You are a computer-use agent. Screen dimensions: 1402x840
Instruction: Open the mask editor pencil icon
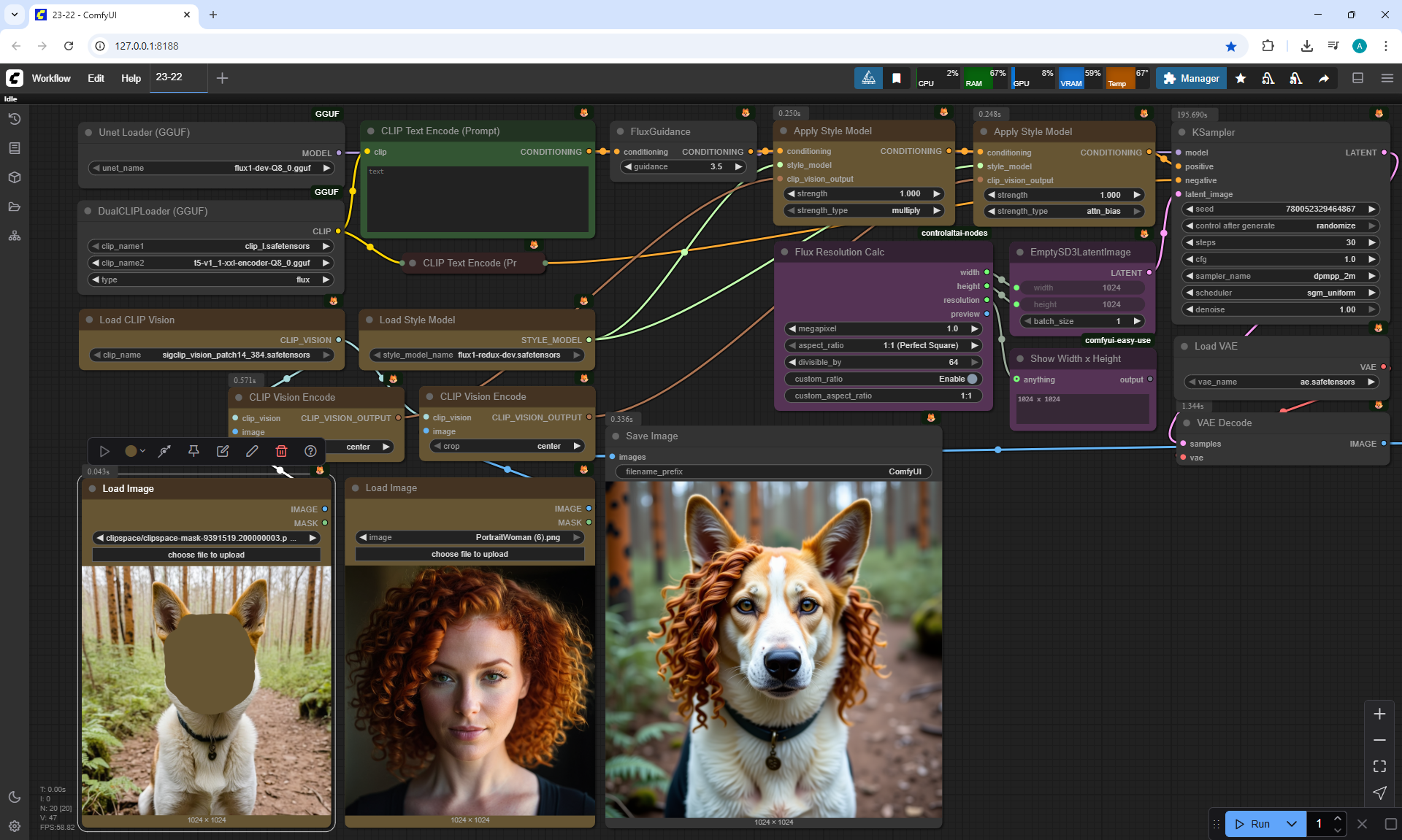coord(252,451)
